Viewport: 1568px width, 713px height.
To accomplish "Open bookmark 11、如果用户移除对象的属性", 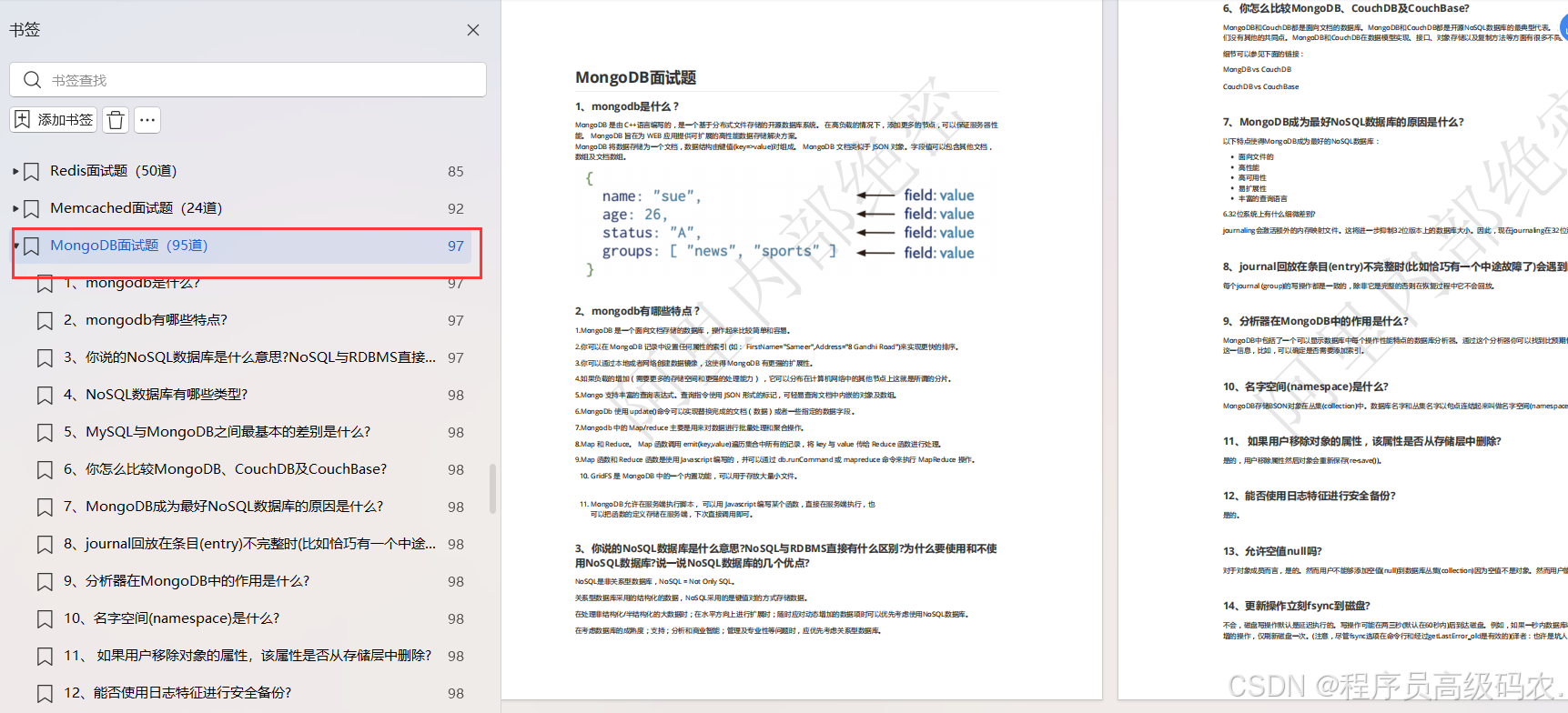I will click(x=248, y=656).
